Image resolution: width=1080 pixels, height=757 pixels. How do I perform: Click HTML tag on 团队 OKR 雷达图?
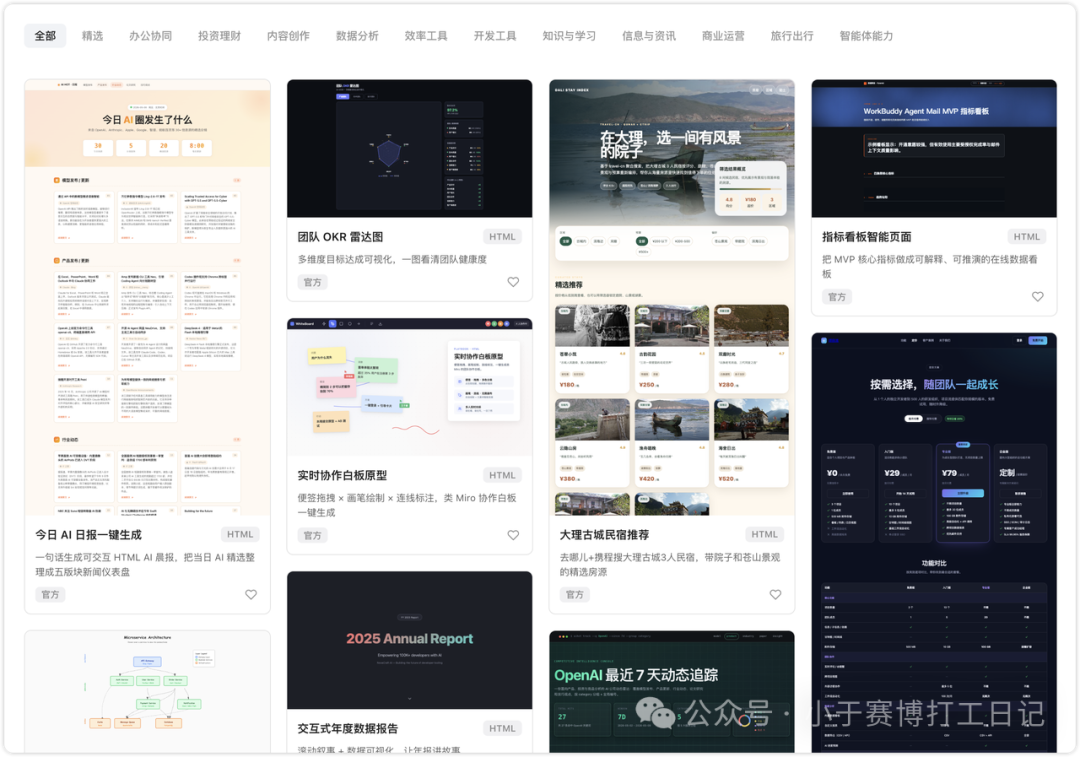(x=502, y=237)
